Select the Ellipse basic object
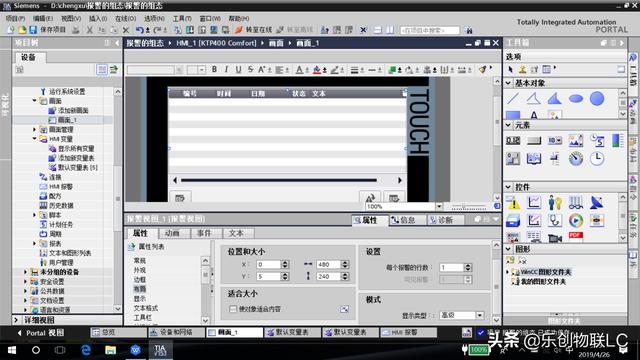 (576, 98)
